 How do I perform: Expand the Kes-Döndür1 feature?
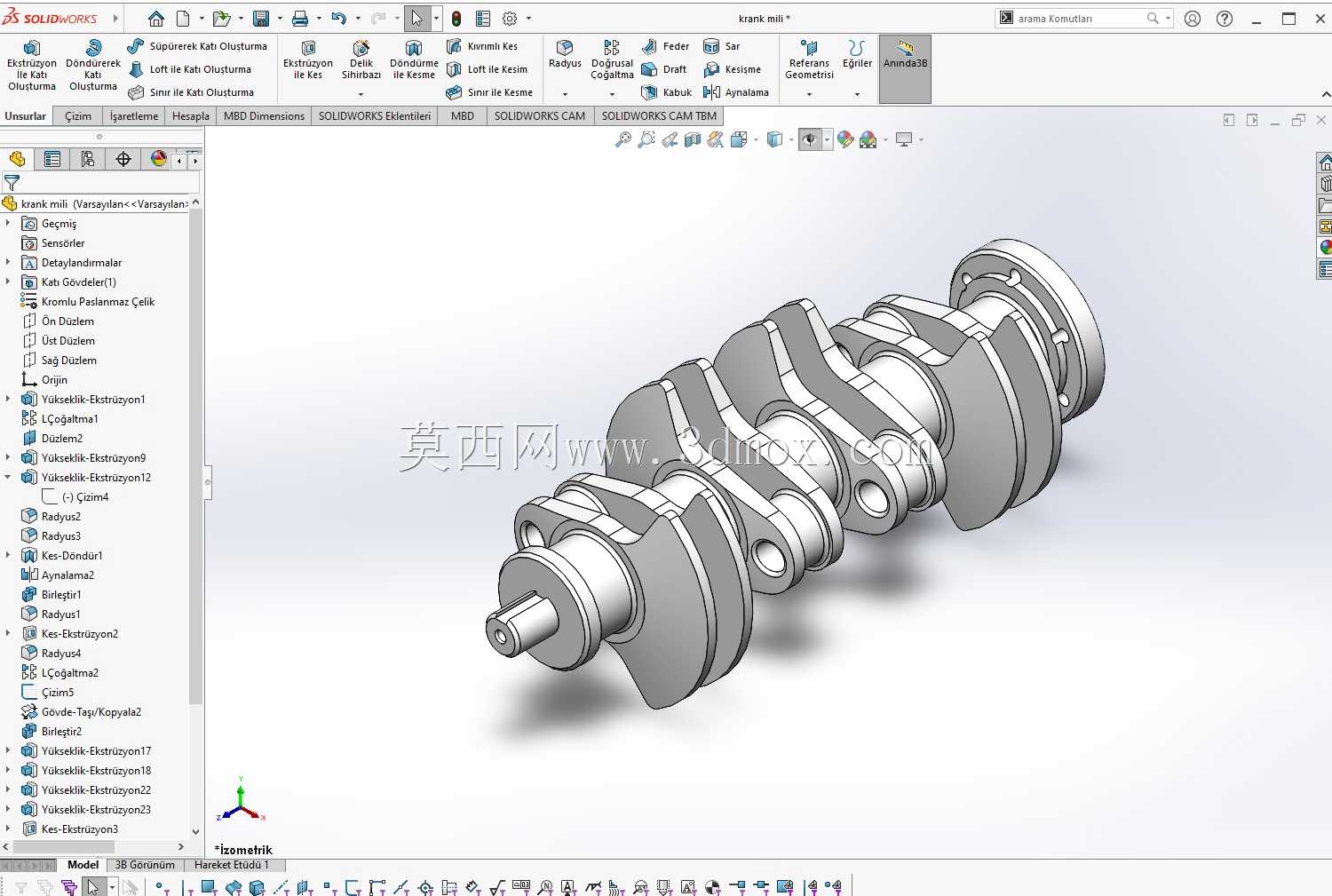pos(8,555)
